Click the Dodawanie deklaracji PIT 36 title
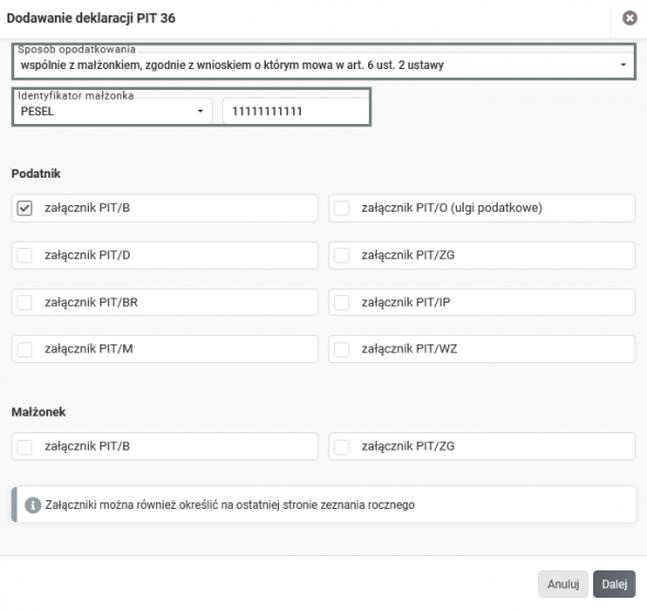 [x=91, y=18]
